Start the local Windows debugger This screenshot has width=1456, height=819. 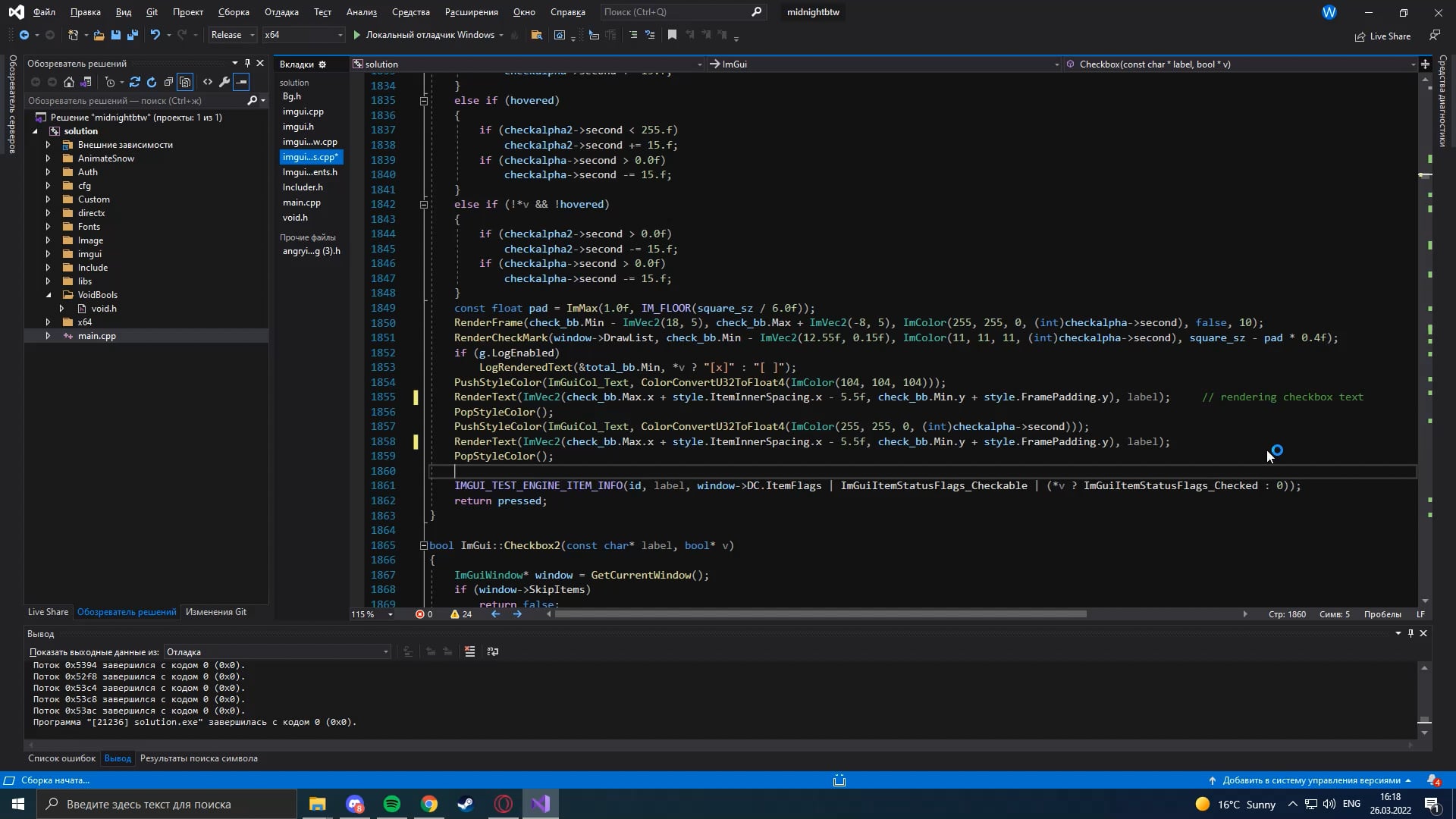pyautogui.click(x=429, y=35)
